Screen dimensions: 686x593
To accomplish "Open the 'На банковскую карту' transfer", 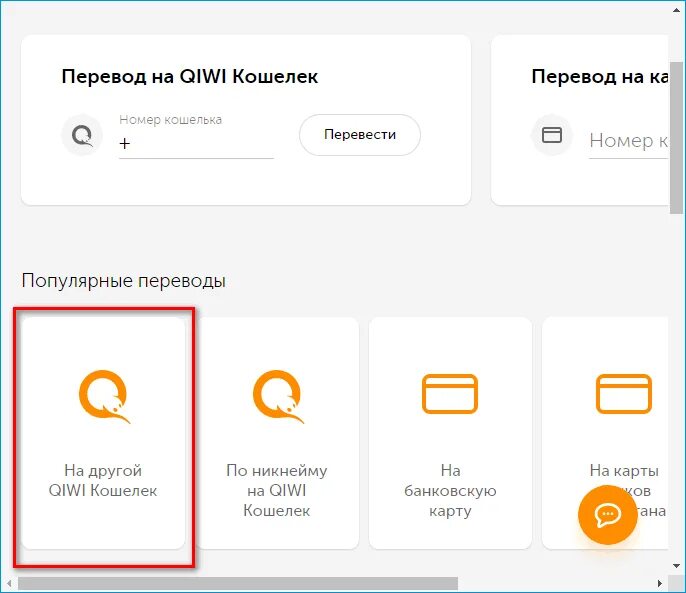I will coord(450,433).
